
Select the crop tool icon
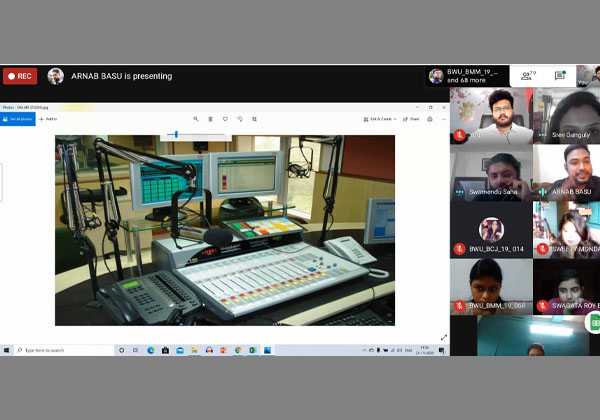(254, 119)
